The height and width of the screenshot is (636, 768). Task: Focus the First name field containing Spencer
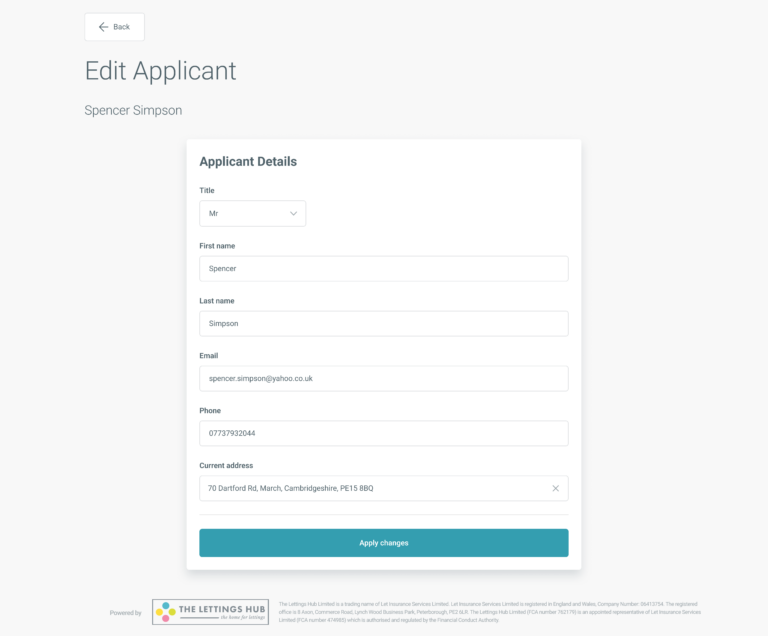coord(384,269)
